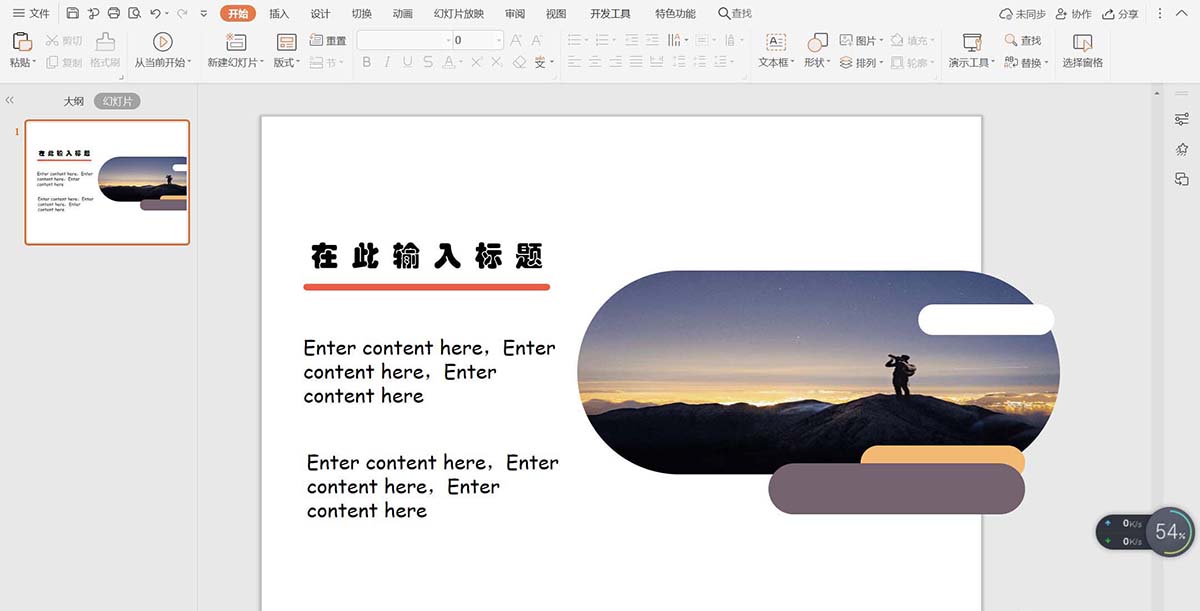Switch to the 审阅 (Review) tab
This screenshot has height=611, width=1200.
[x=515, y=14]
